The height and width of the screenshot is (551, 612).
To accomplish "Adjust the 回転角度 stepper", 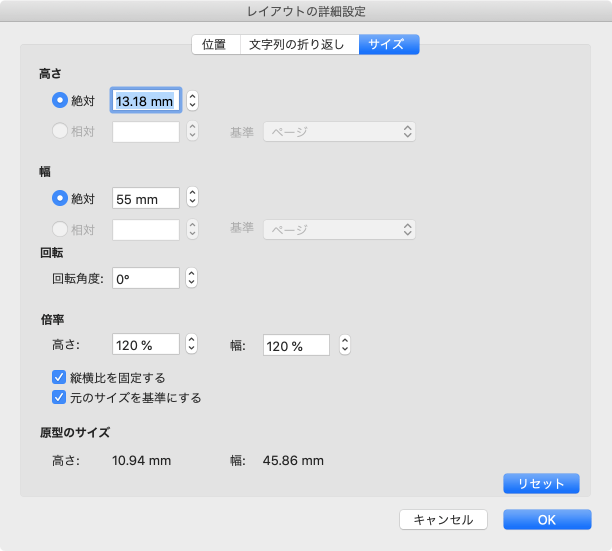I will pos(193,279).
